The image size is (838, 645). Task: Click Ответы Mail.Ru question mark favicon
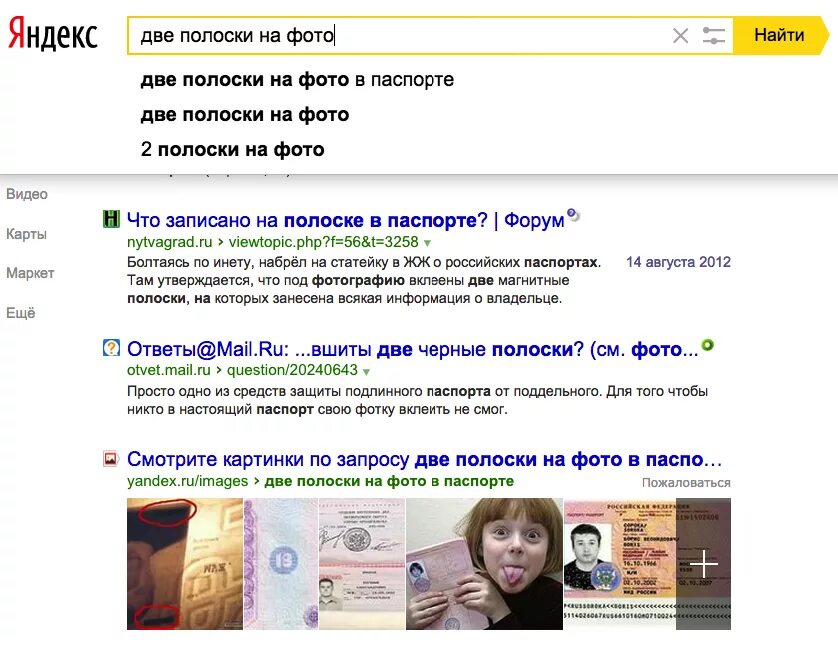click(x=111, y=348)
